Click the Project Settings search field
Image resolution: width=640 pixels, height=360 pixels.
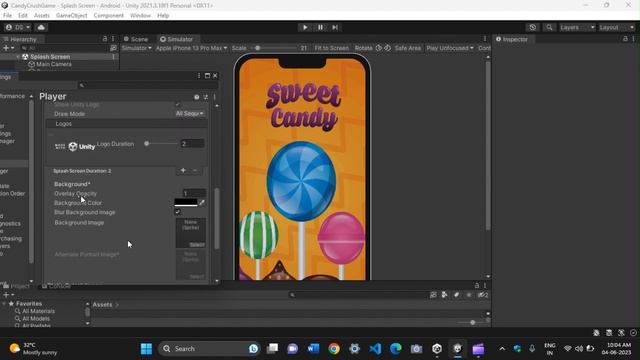(x=149, y=85)
